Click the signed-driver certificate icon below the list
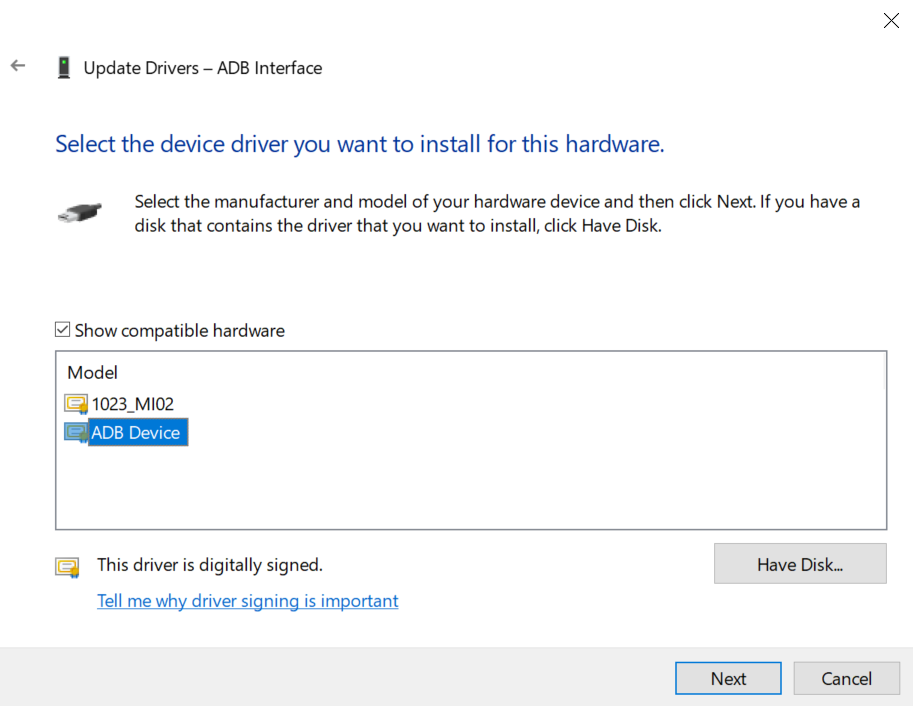Image resolution: width=913 pixels, height=706 pixels. 67,567
